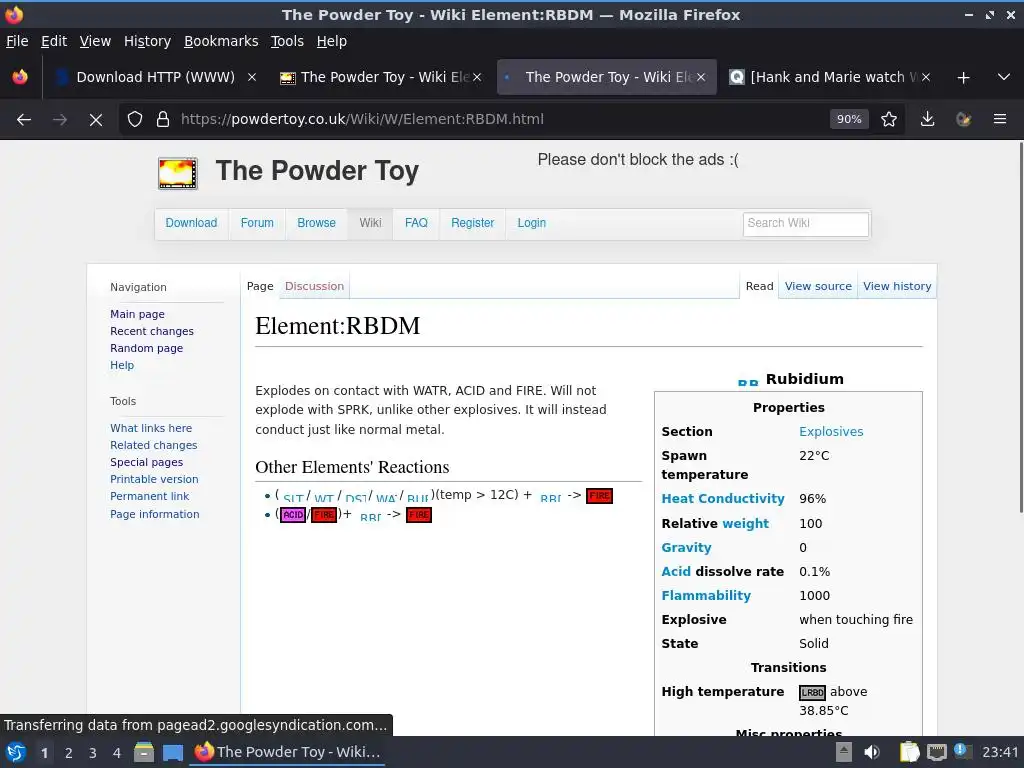Close the Download HTTP (WWW) tab
The height and width of the screenshot is (768, 1024).
(x=251, y=77)
